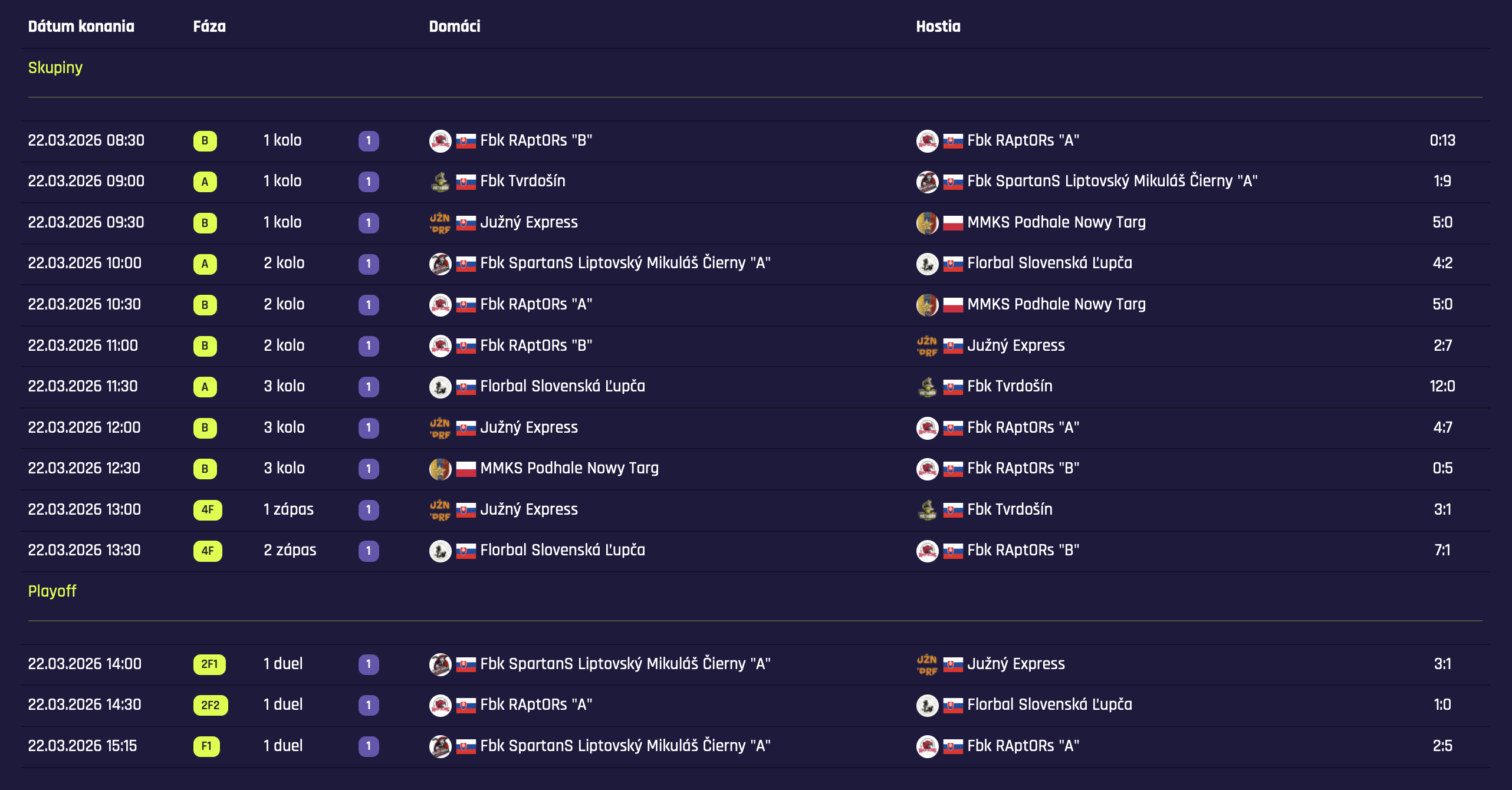
Task: Click the 12:0 score result
Action: coord(1442,387)
